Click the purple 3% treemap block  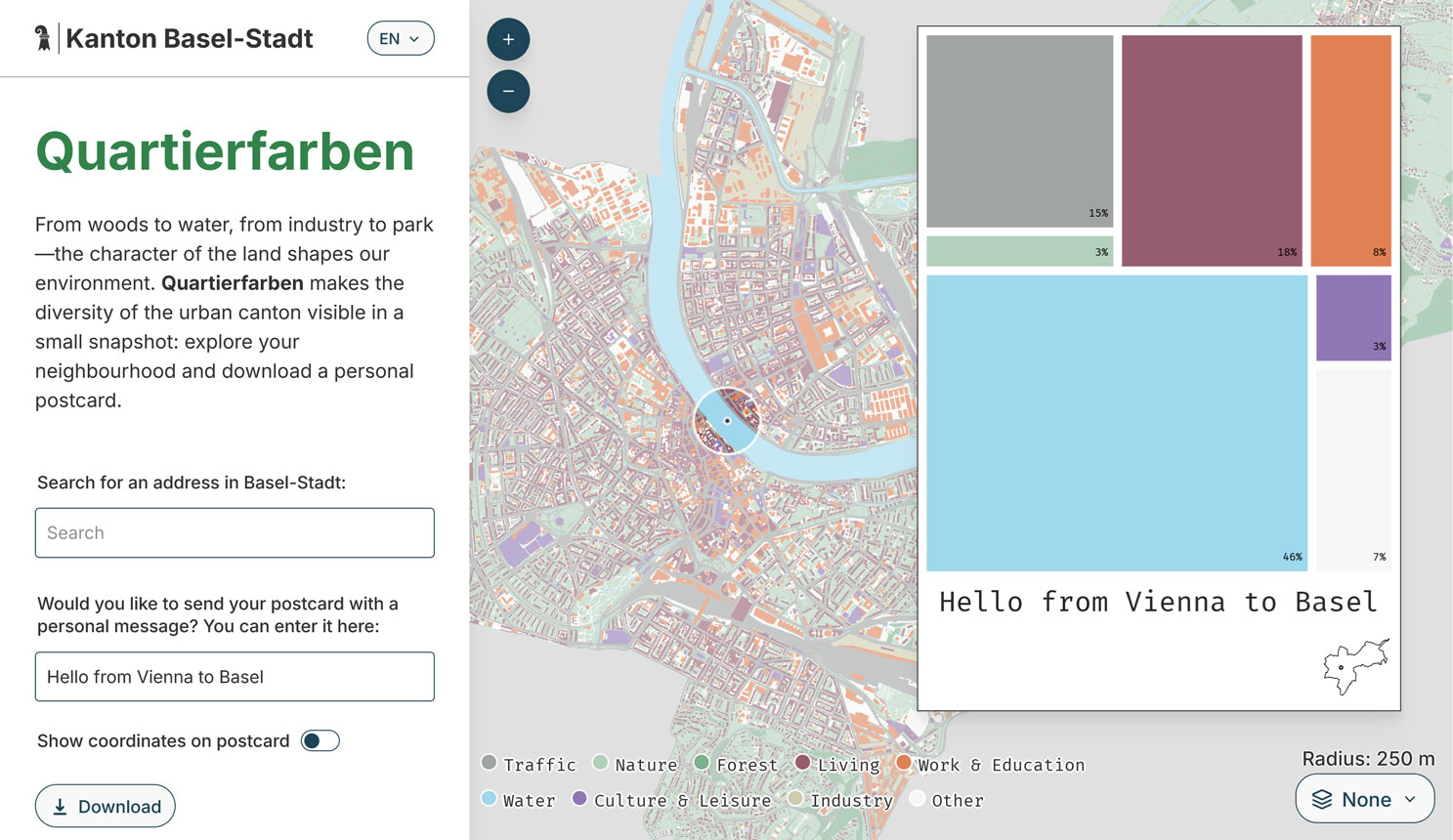click(x=1353, y=317)
